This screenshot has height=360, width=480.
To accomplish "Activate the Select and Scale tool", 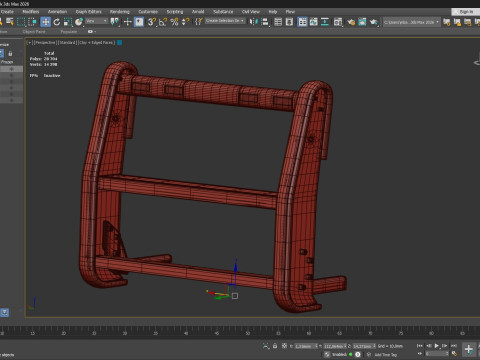I will (68, 22).
